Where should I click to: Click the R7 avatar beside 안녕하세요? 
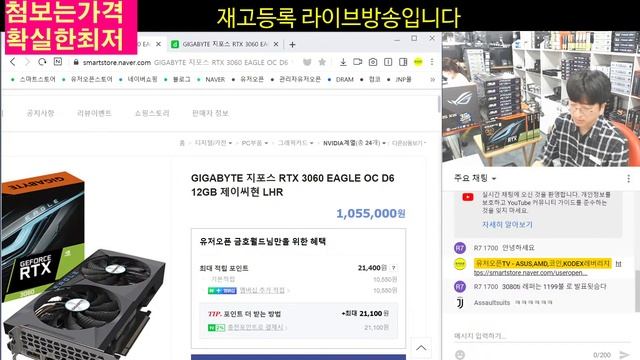(x=460, y=248)
